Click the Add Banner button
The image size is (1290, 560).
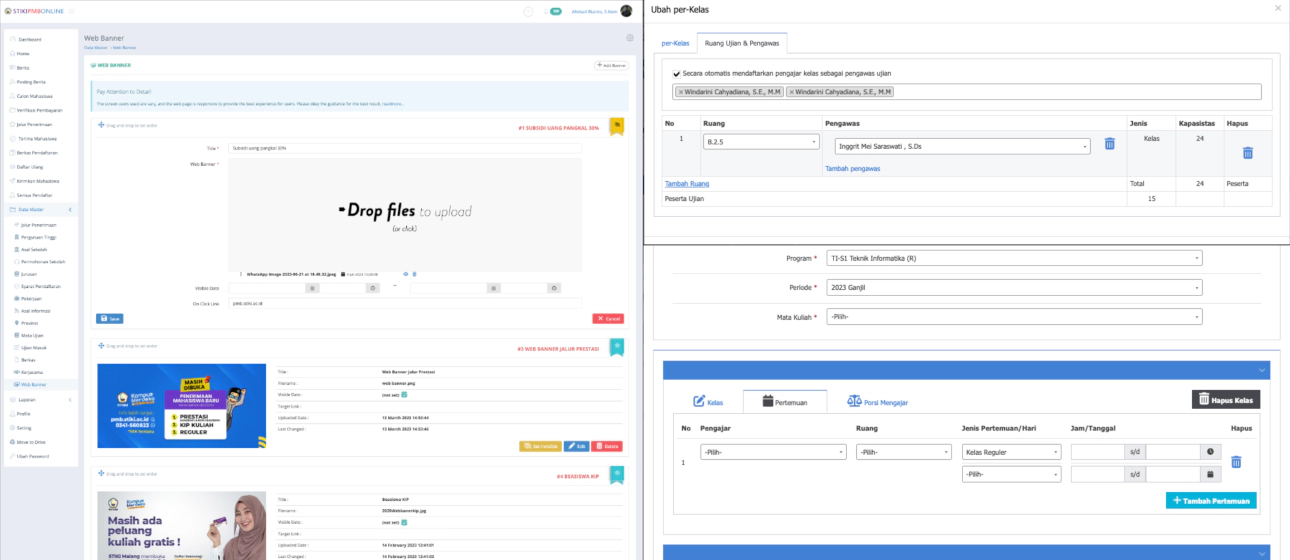[x=612, y=65]
